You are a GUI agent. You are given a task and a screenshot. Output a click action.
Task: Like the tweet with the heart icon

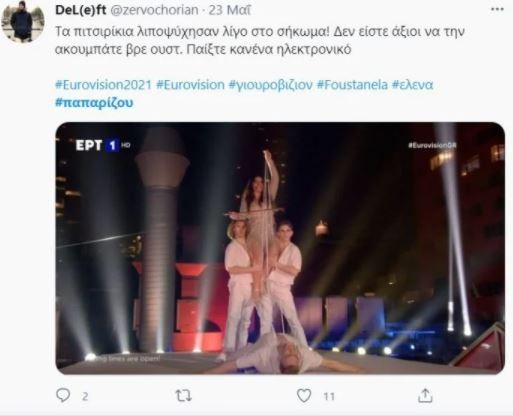(x=304, y=396)
